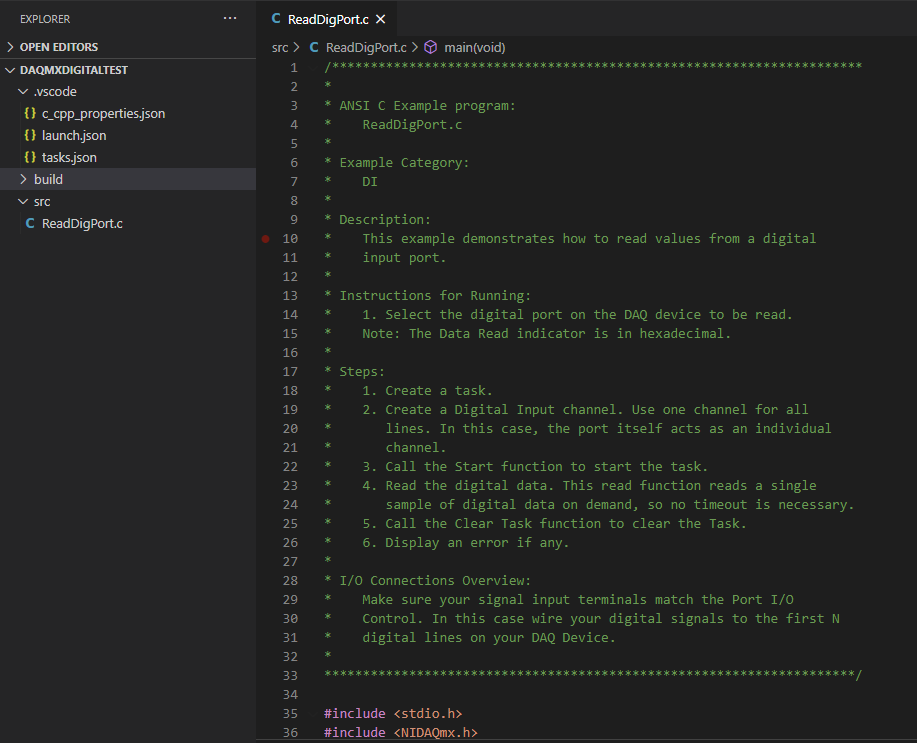This screenshot has width=917, height=743.
Task: Collapse the src folder chevron
Action: point(24,202)
